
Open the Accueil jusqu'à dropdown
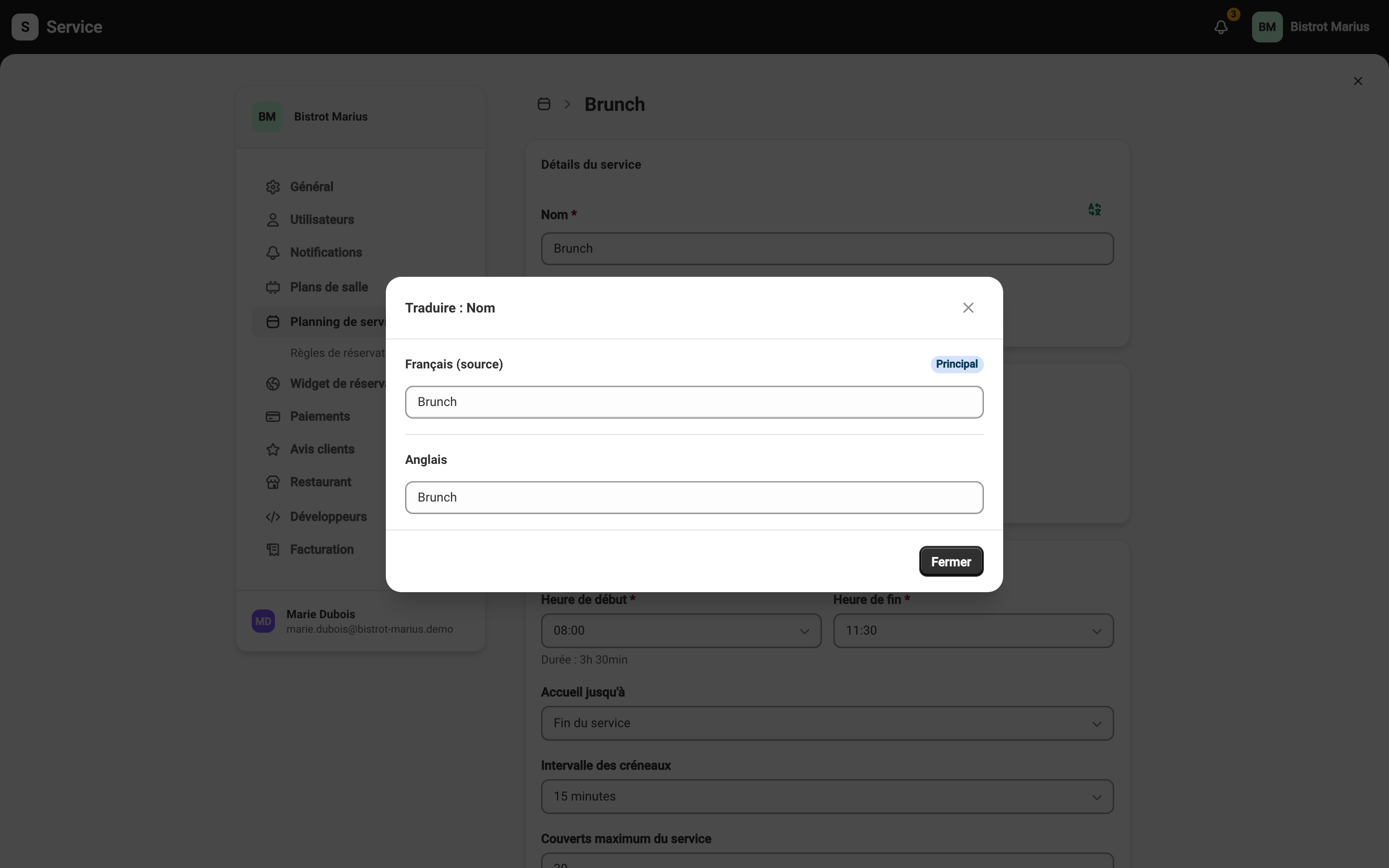point(827,723)
